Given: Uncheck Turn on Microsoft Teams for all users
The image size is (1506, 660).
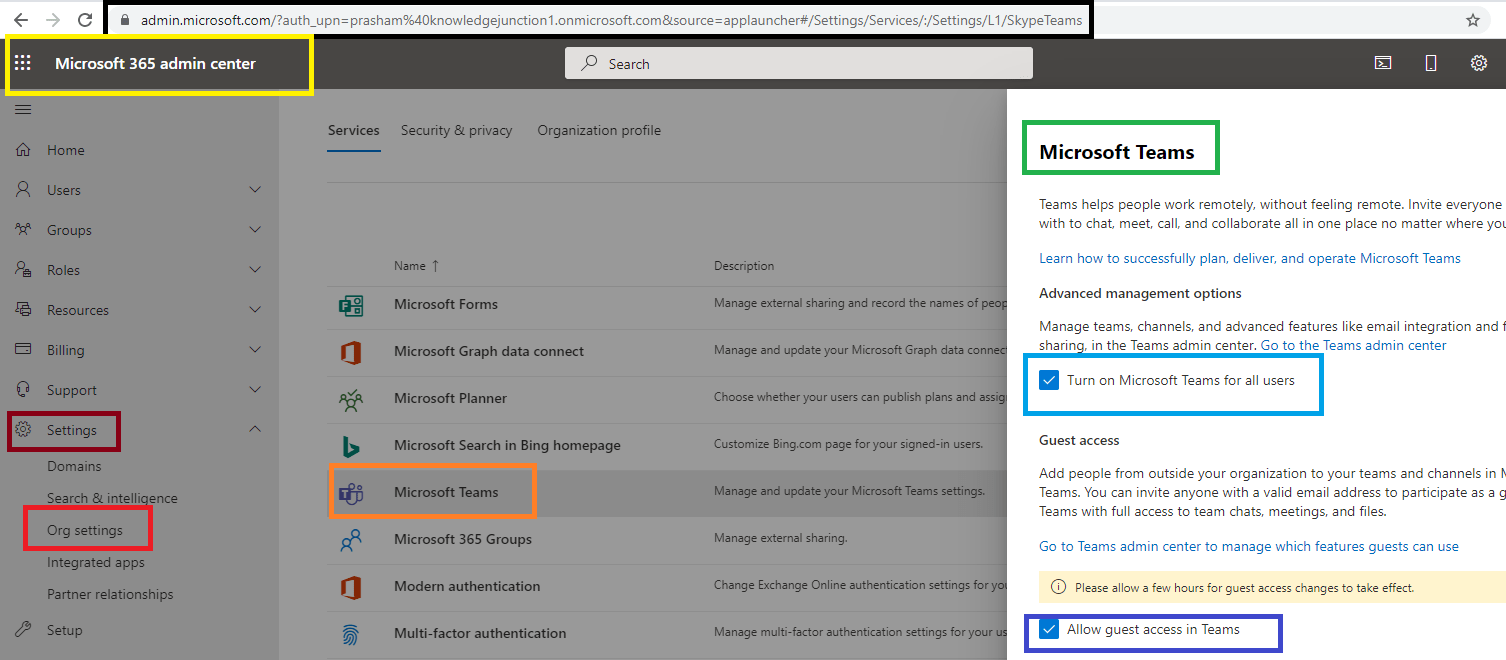Looking at the screenshot, I should 1049,380.
